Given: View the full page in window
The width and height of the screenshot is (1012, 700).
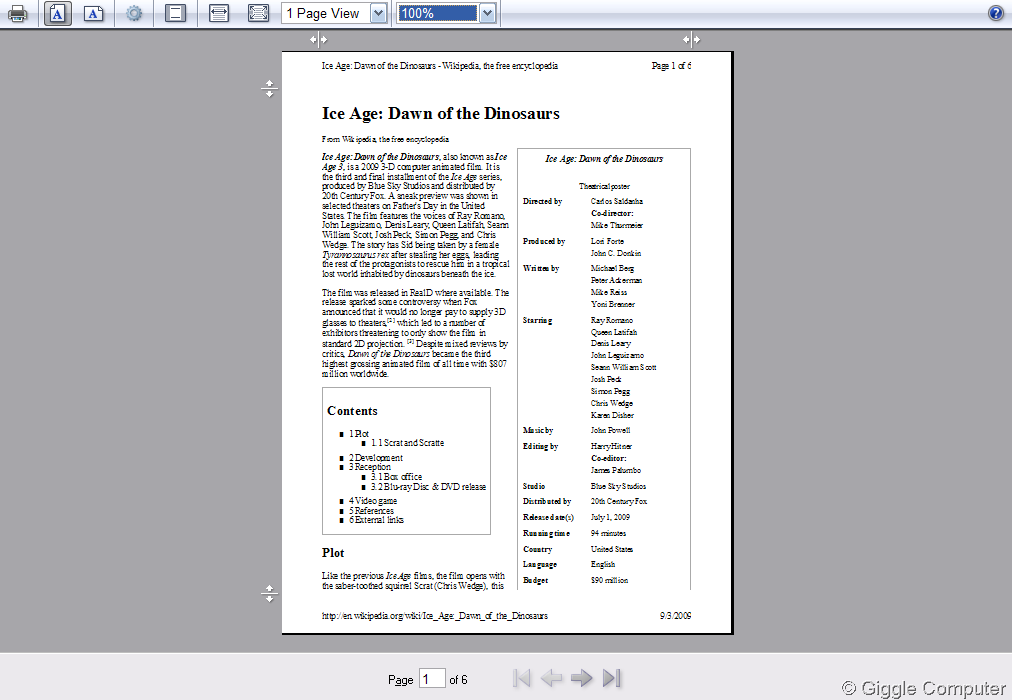Looking at the screenshot, I should click(x=258, y=13).
